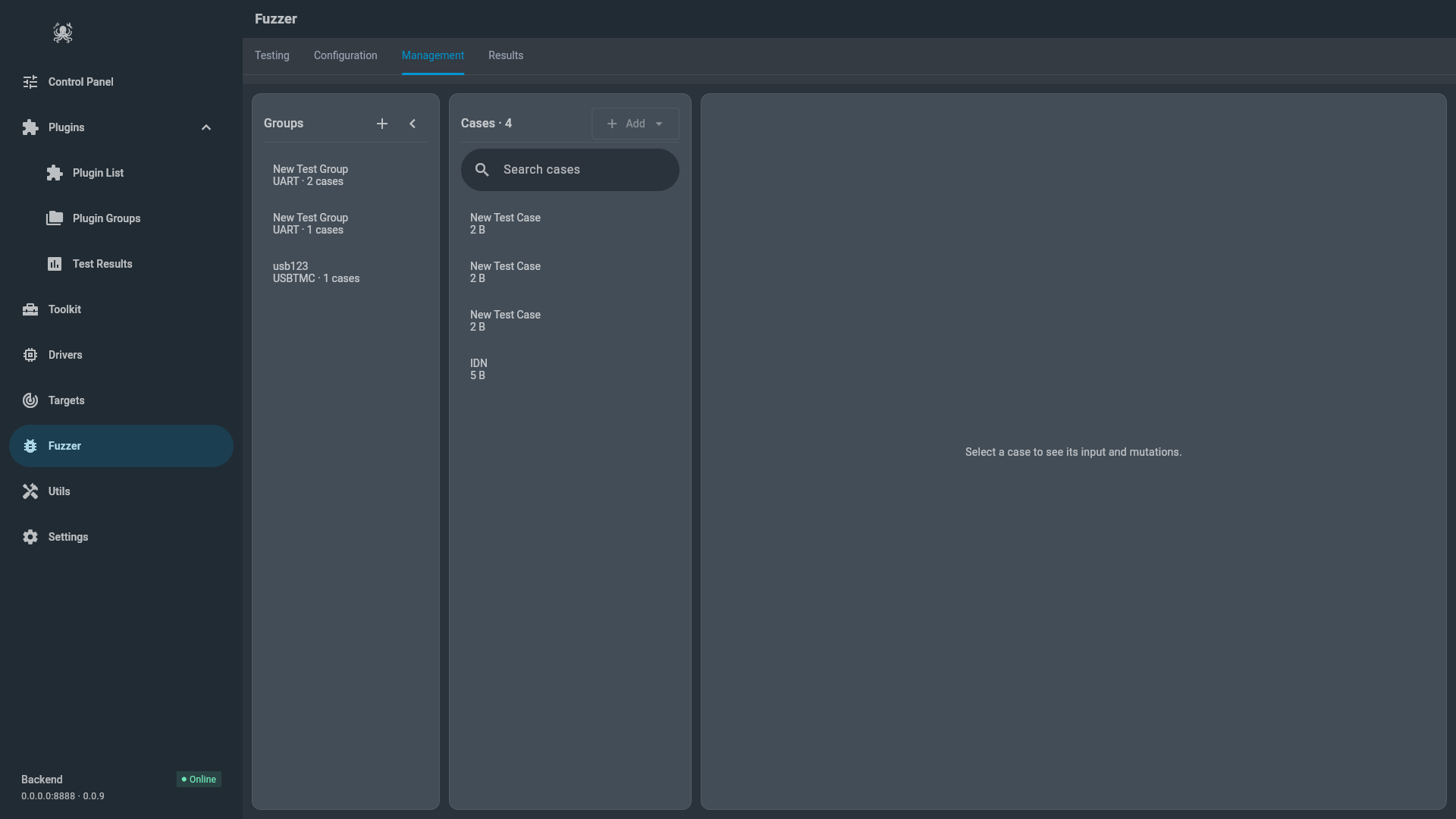The image size is (1456, 819).
Task: Click the crab logo icon
Action: click(x=63, y=33)
